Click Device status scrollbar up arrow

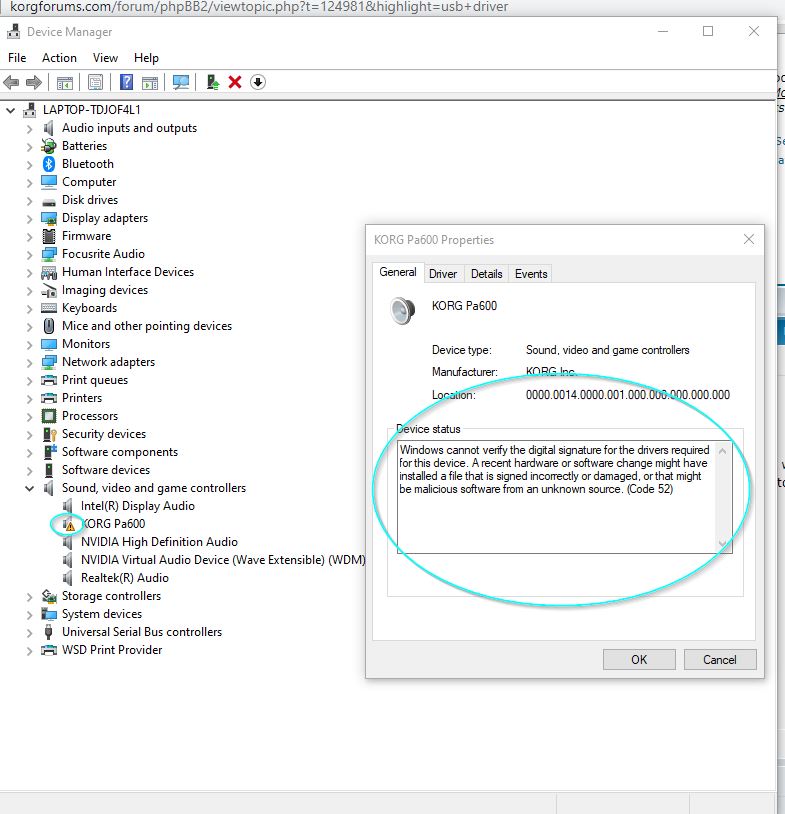[722, 451]
